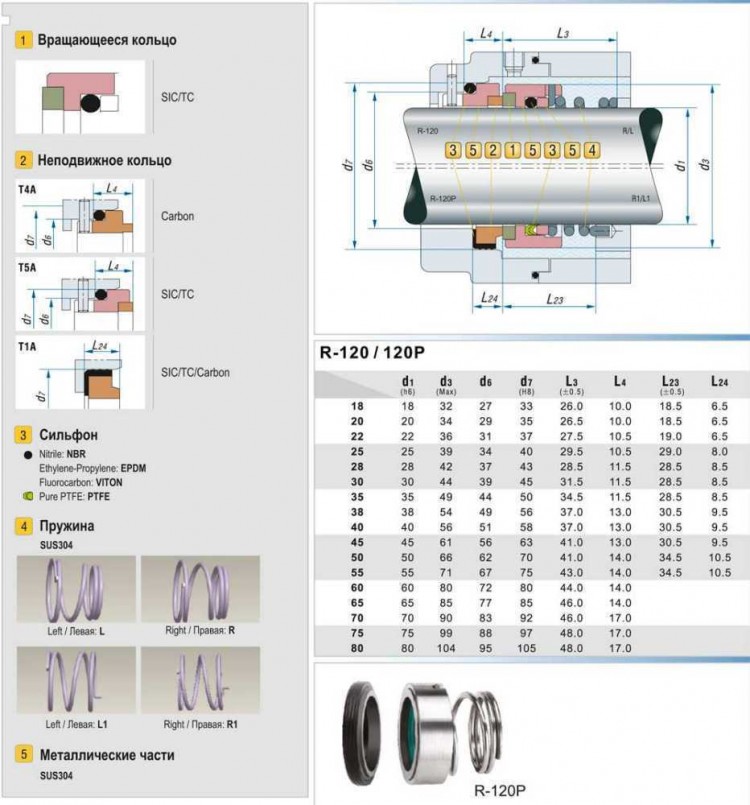Click badge 2 inside the shaft cross-section drawing
The image size is (750, 805).
(x=492, y=150)
